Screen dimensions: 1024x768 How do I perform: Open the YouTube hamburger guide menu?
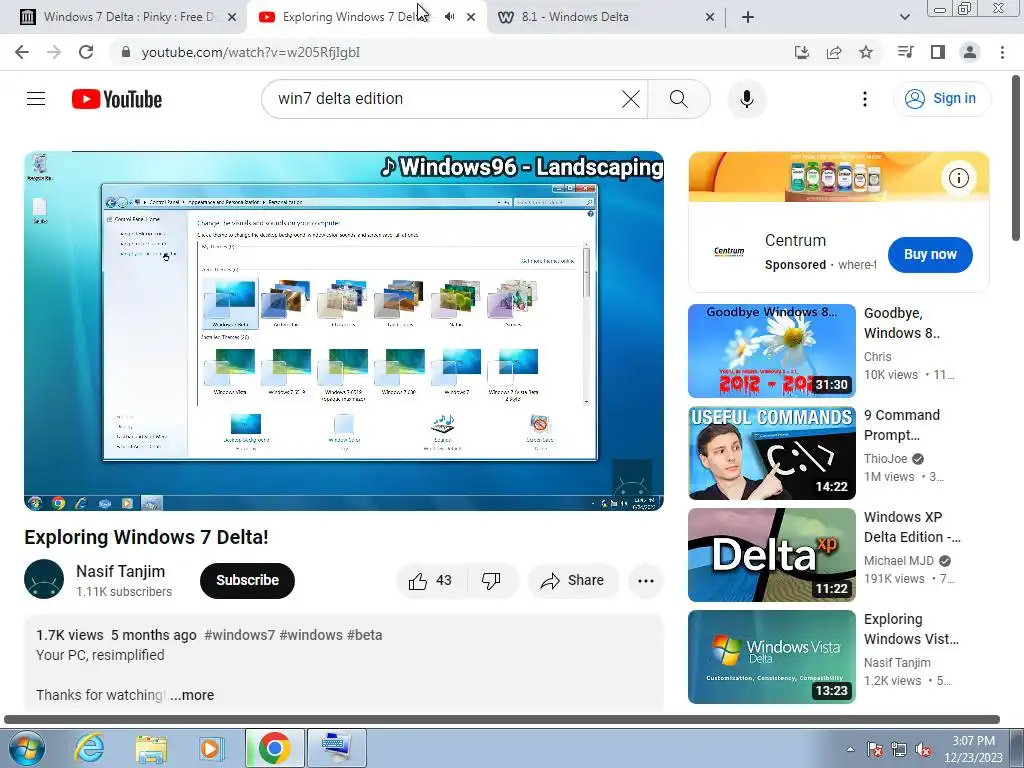[36, 99]
